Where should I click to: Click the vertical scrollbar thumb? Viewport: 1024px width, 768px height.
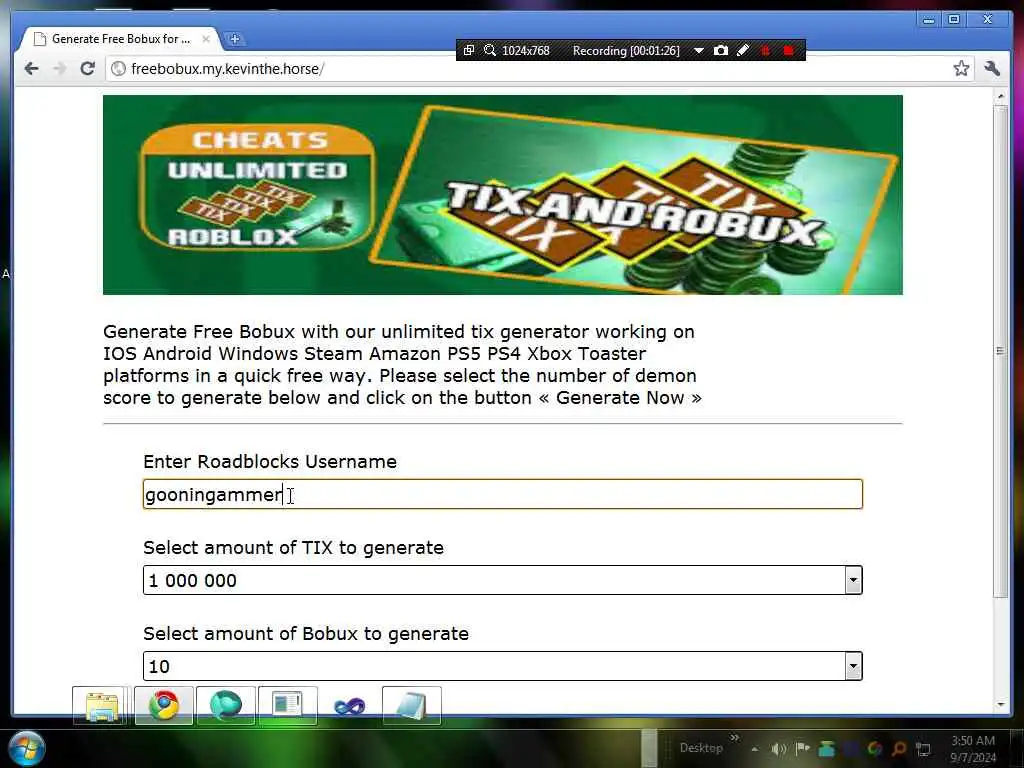1000,351
